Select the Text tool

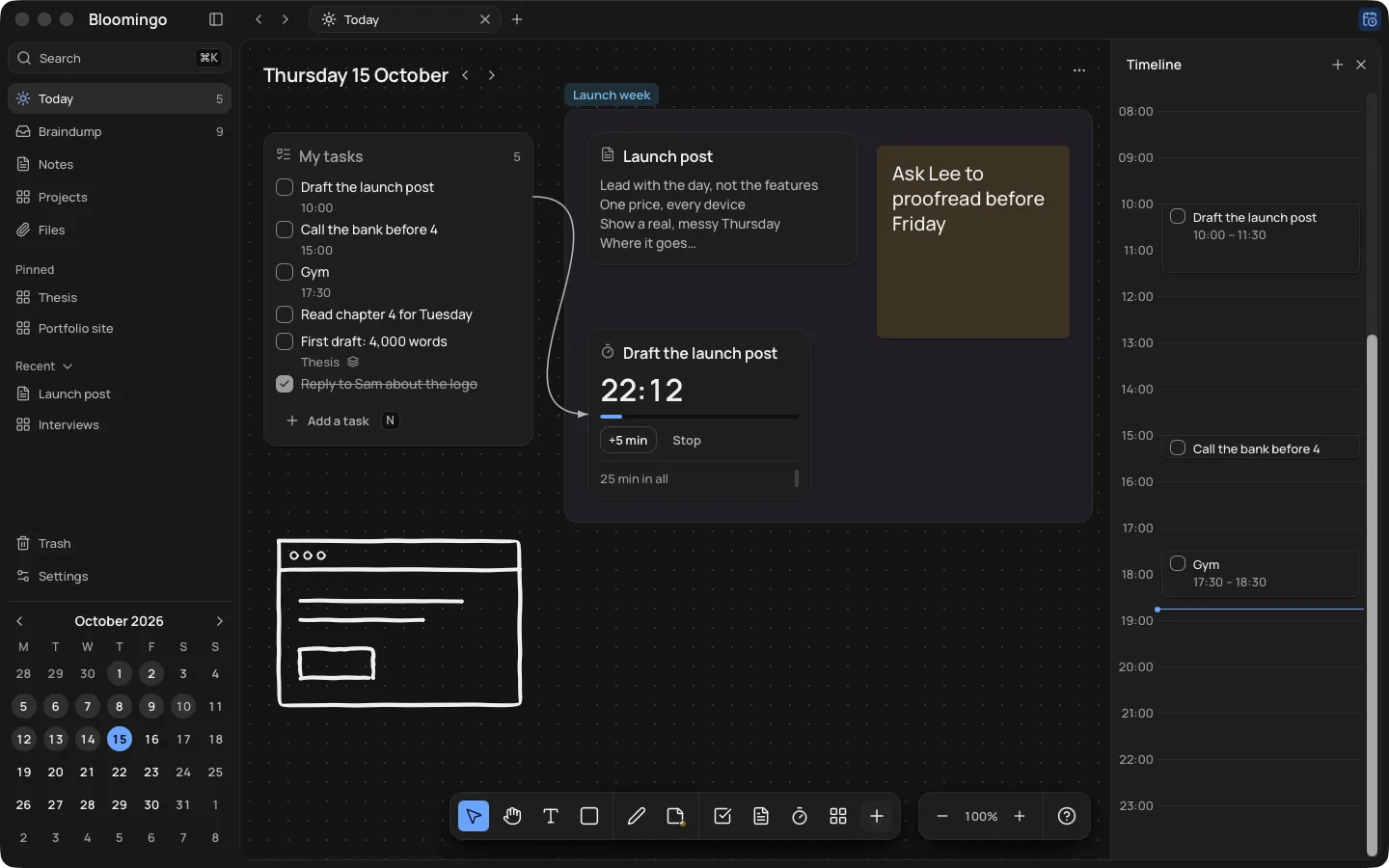pos(551,816)
